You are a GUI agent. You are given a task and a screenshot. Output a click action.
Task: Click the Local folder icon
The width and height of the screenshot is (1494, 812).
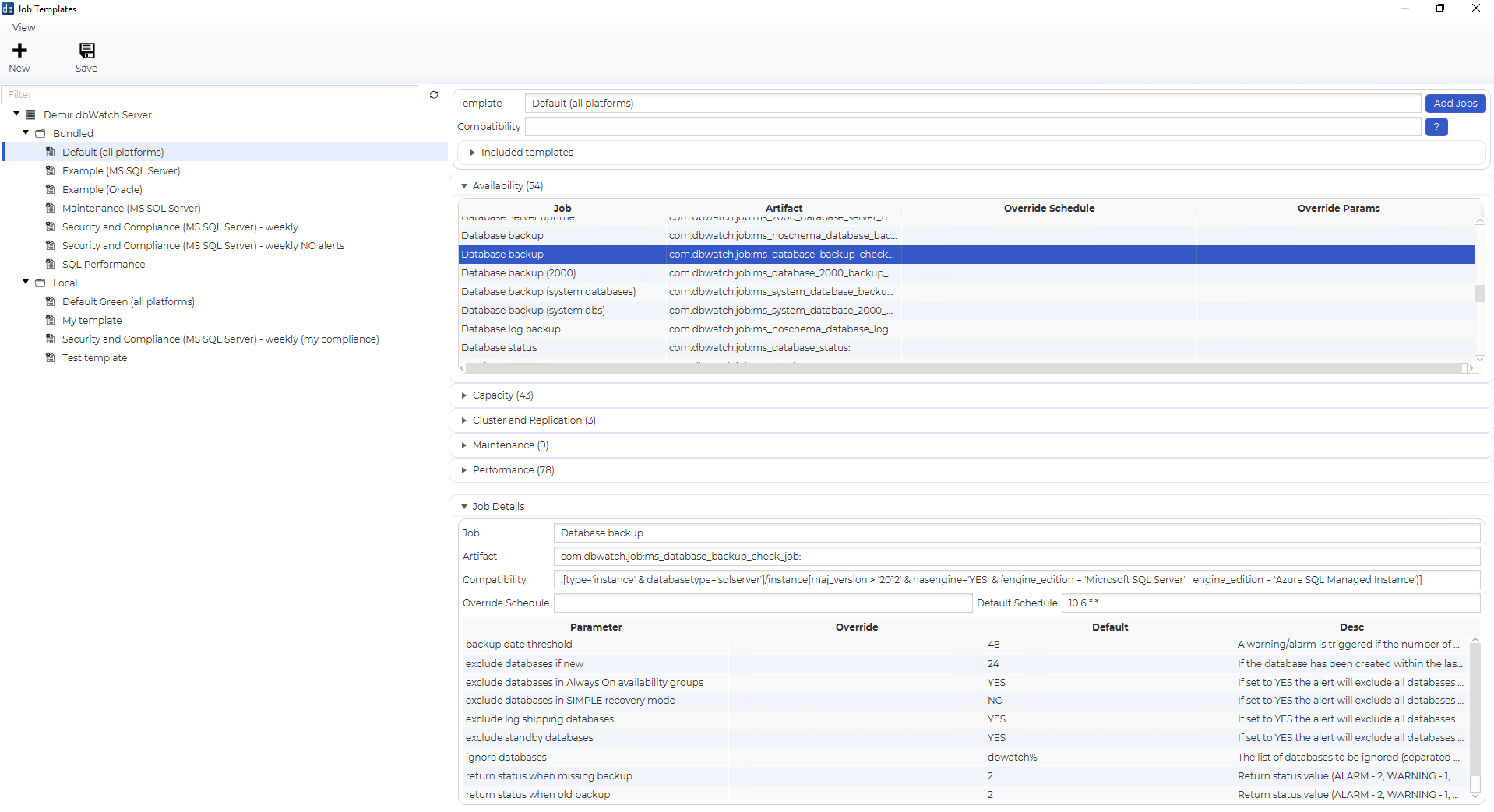click(x=41, y=283)
